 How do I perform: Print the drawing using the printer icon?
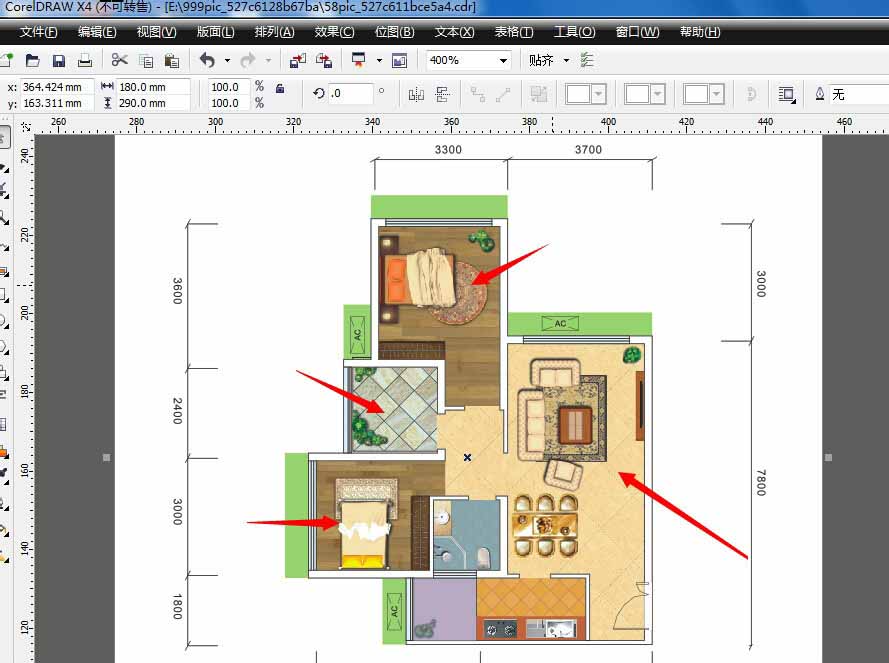(x=84, y=60)
